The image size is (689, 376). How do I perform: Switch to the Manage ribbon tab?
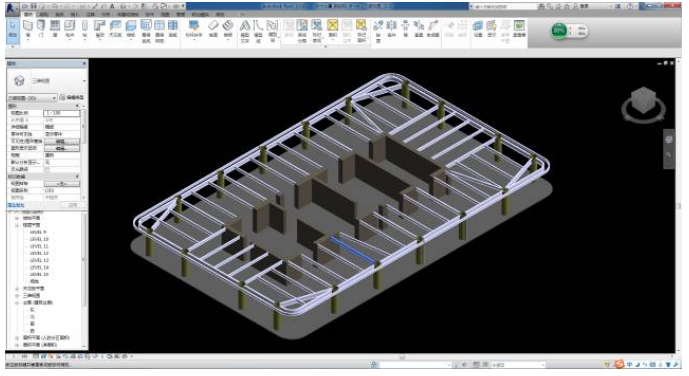180,14
